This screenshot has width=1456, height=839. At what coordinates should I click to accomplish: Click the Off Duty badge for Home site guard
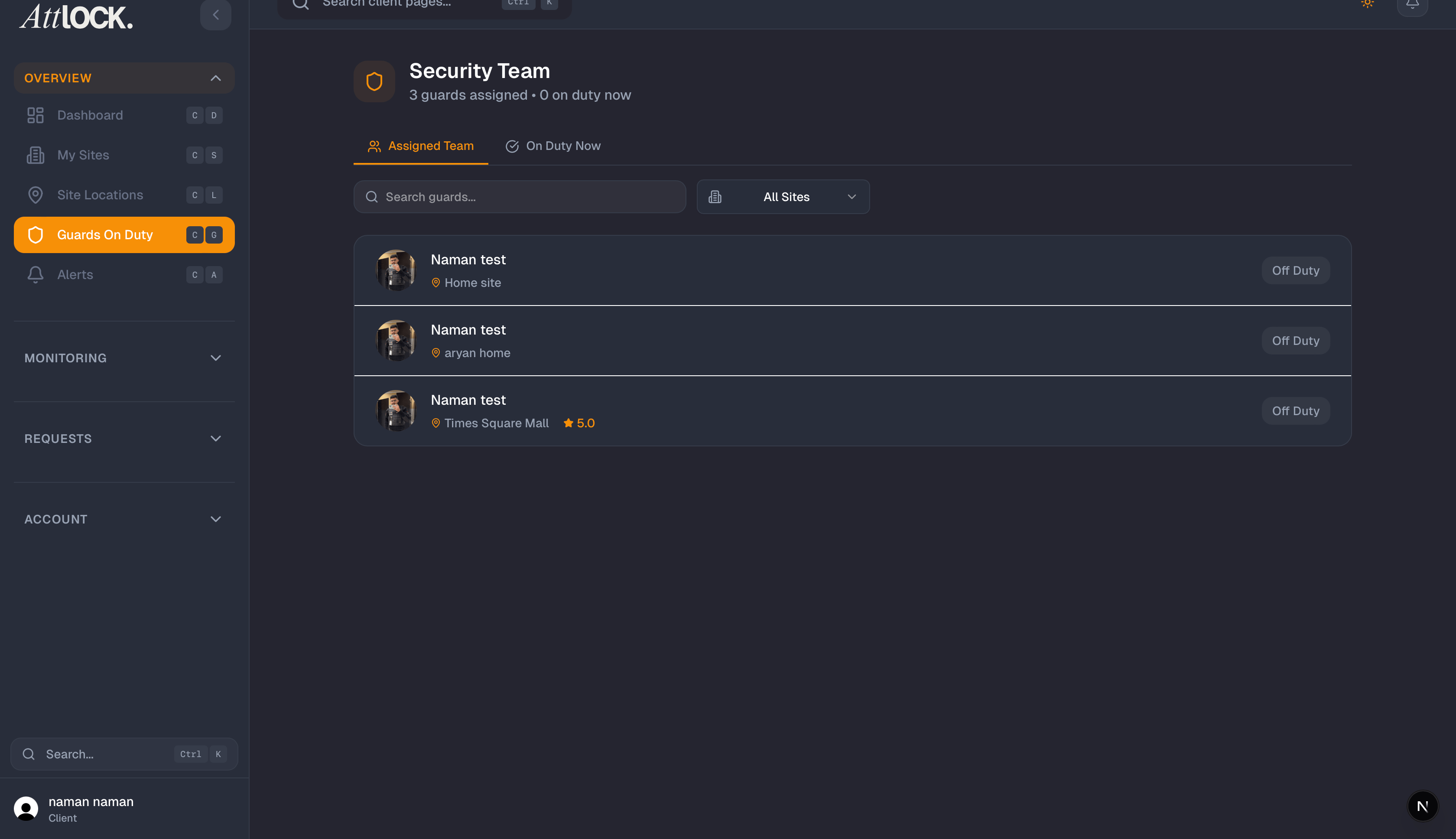(x=1295, y=271)
